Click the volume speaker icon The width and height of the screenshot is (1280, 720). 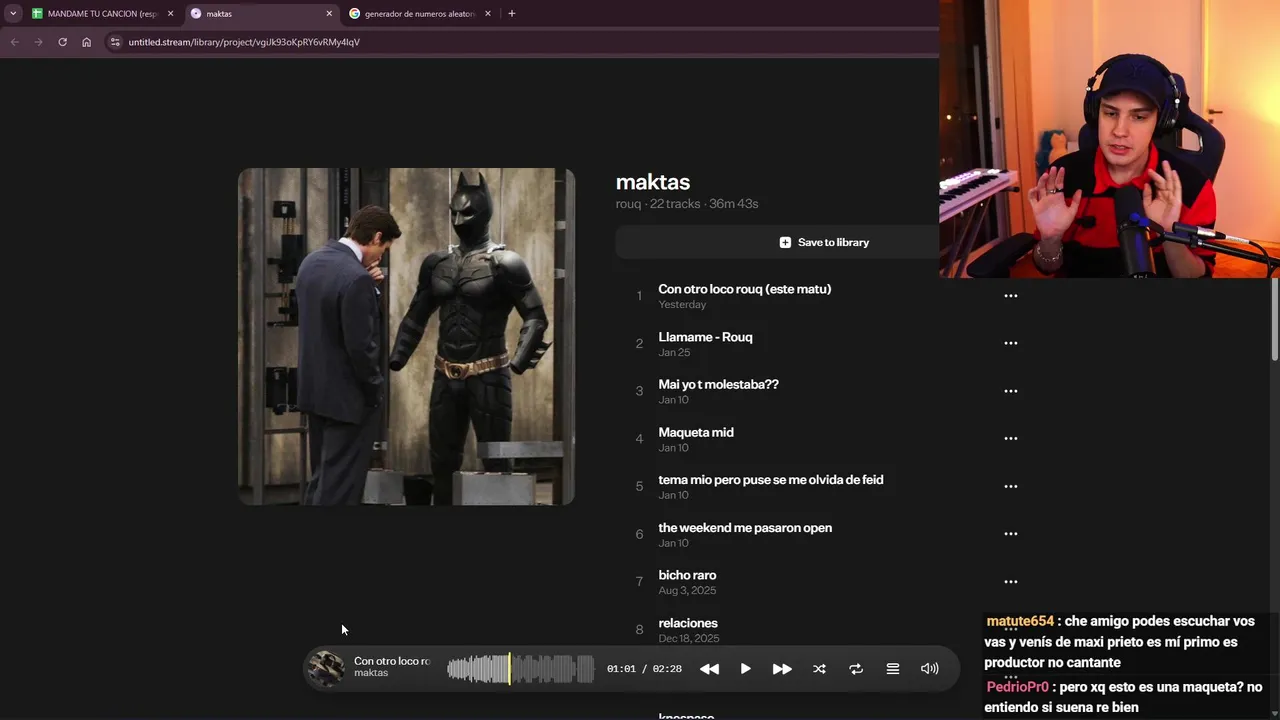(x=930, y=669)
